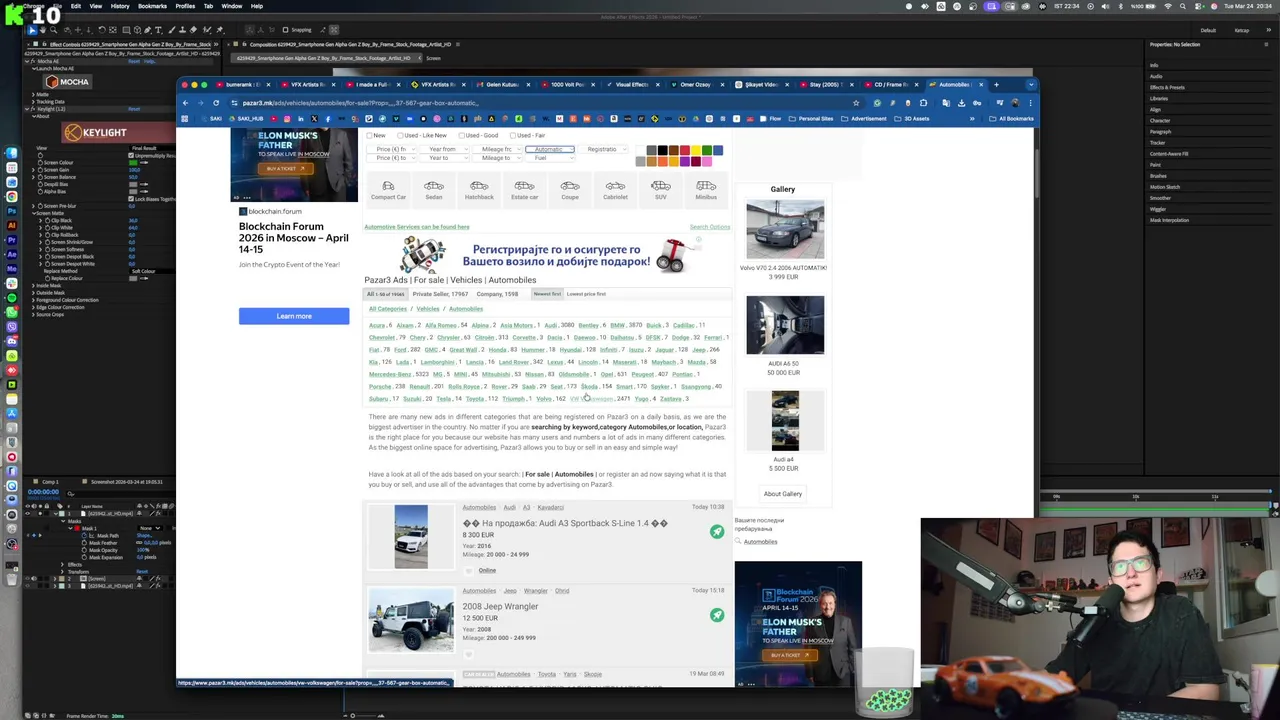Open the Mercedes-Benz brand link

click(390, 374)
